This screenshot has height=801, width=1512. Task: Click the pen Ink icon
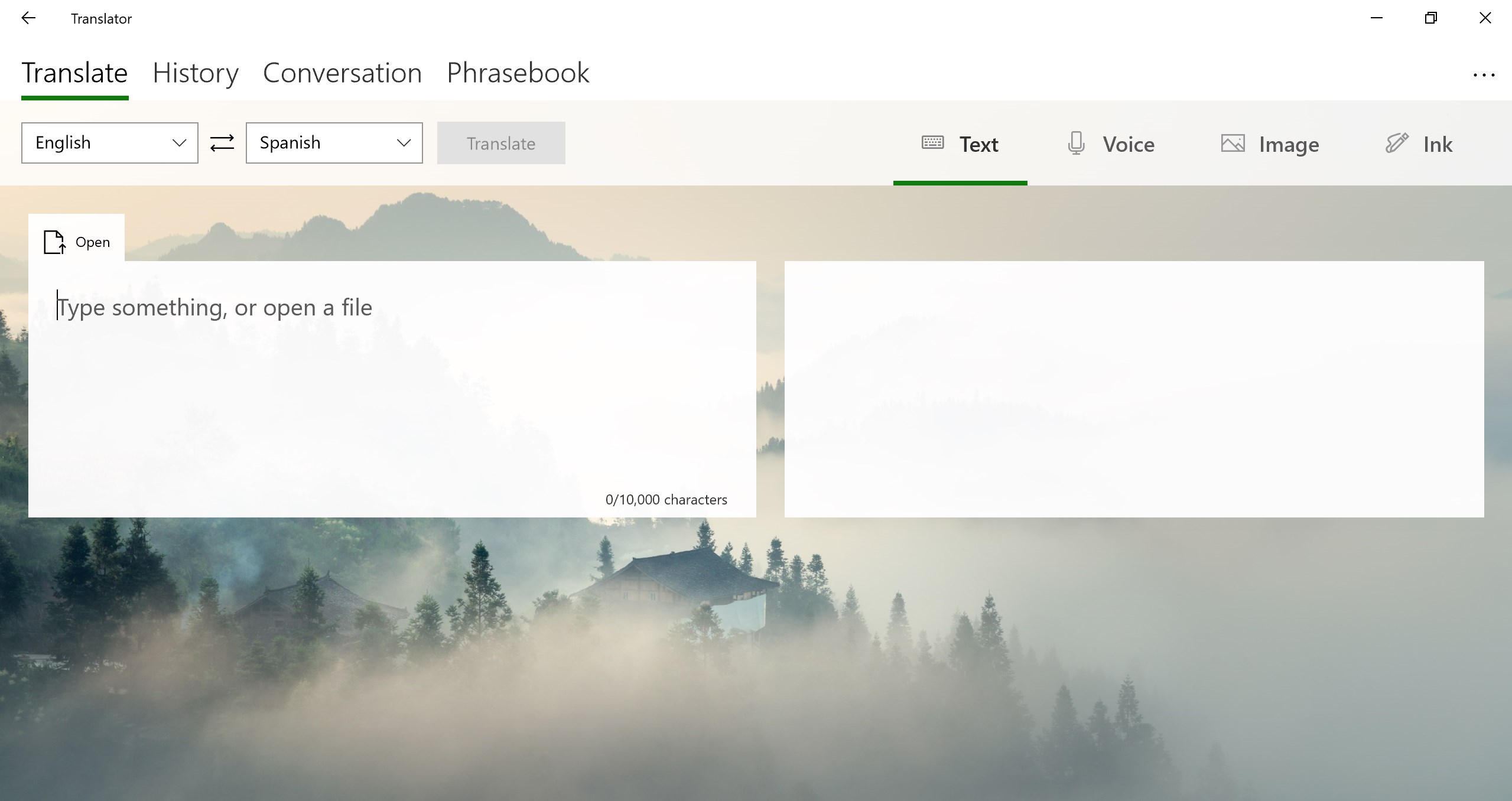coord(1397,143)
